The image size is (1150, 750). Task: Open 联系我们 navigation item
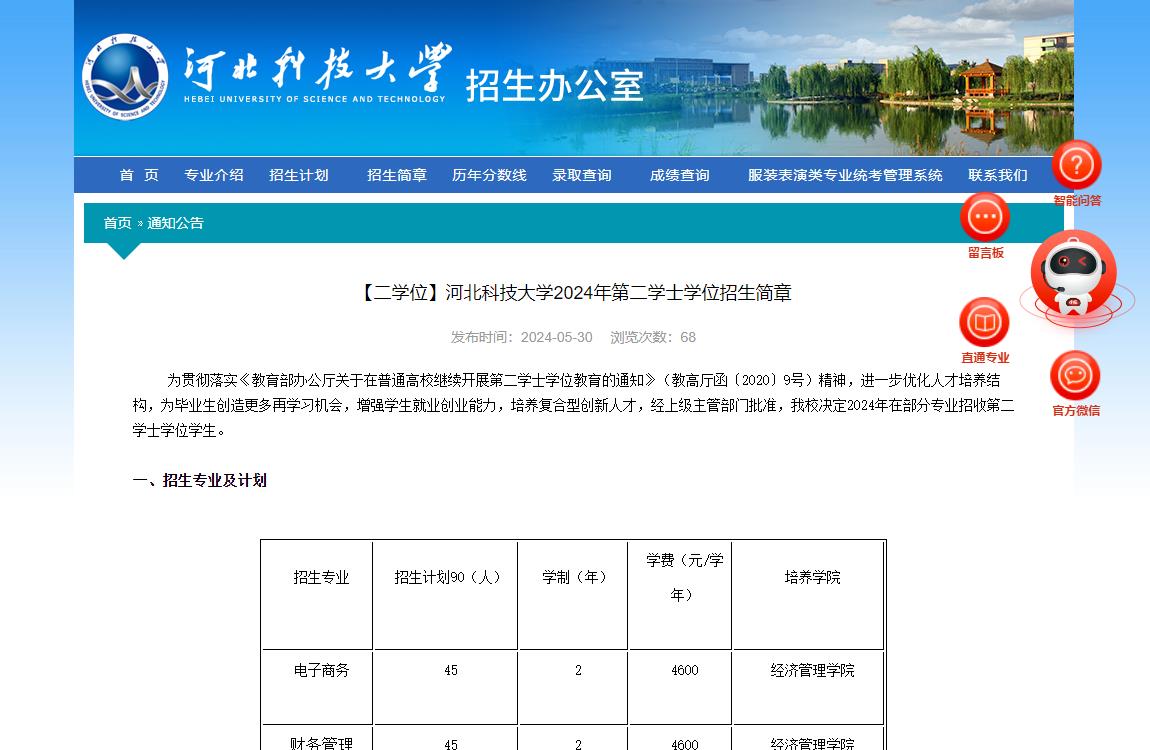coord(997,175)
